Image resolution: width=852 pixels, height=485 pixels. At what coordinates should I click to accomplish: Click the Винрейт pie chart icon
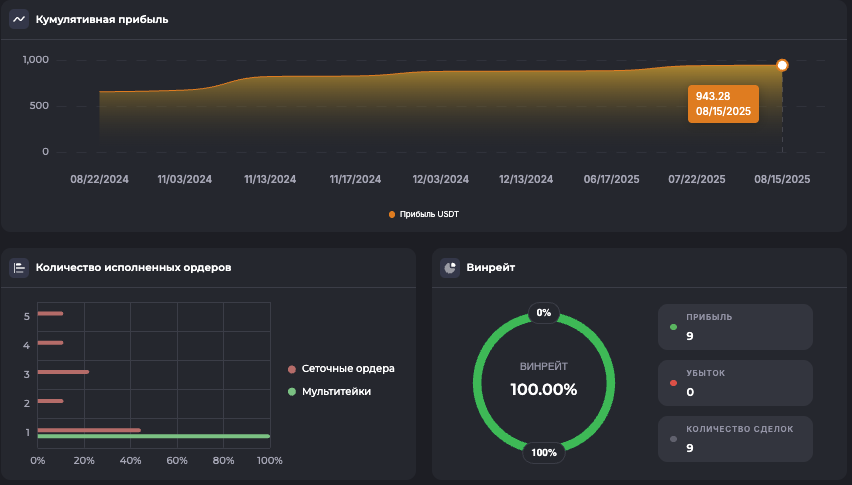(x=450, y=268)
